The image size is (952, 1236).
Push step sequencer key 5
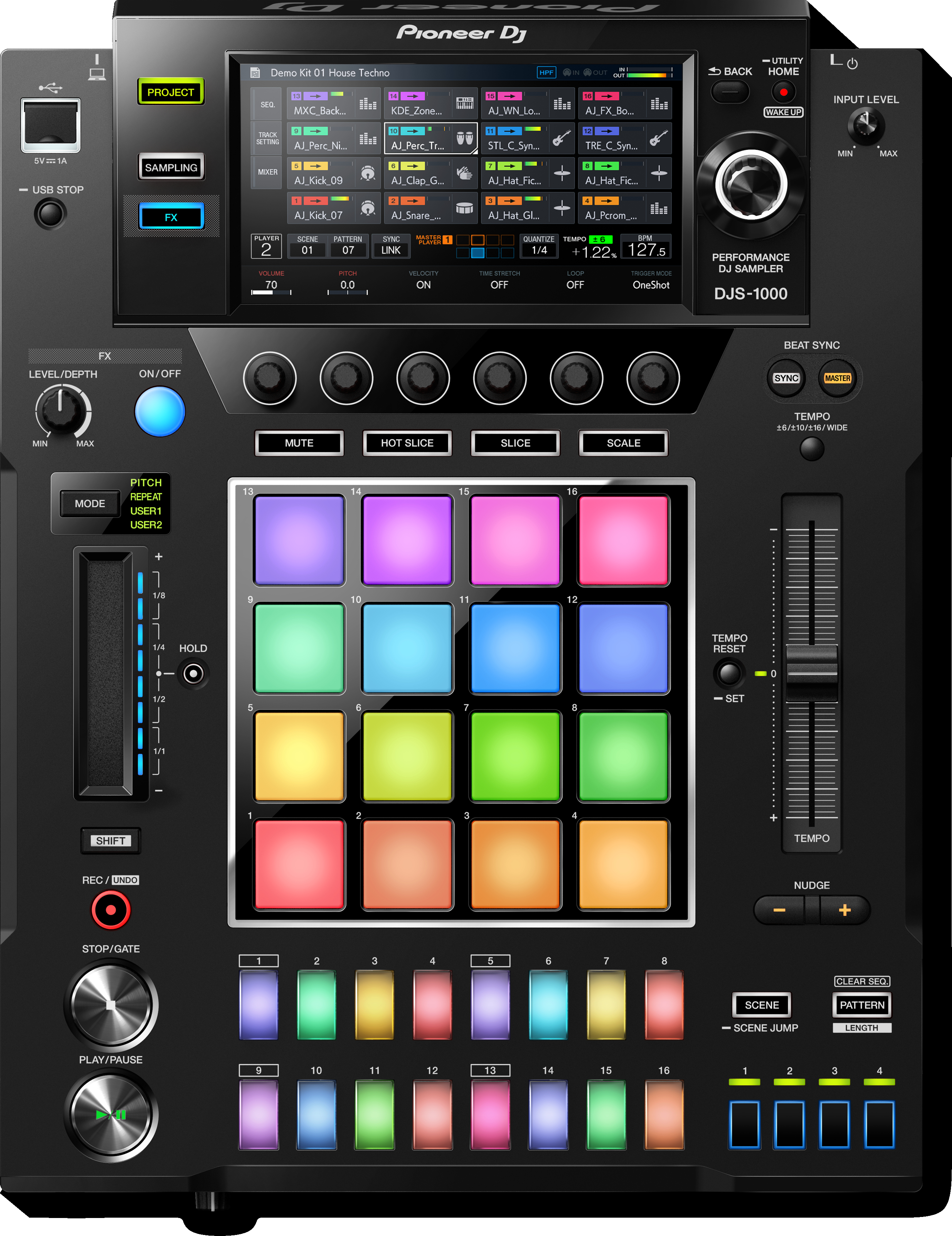pyautogui.click(x=490, y=1005)
